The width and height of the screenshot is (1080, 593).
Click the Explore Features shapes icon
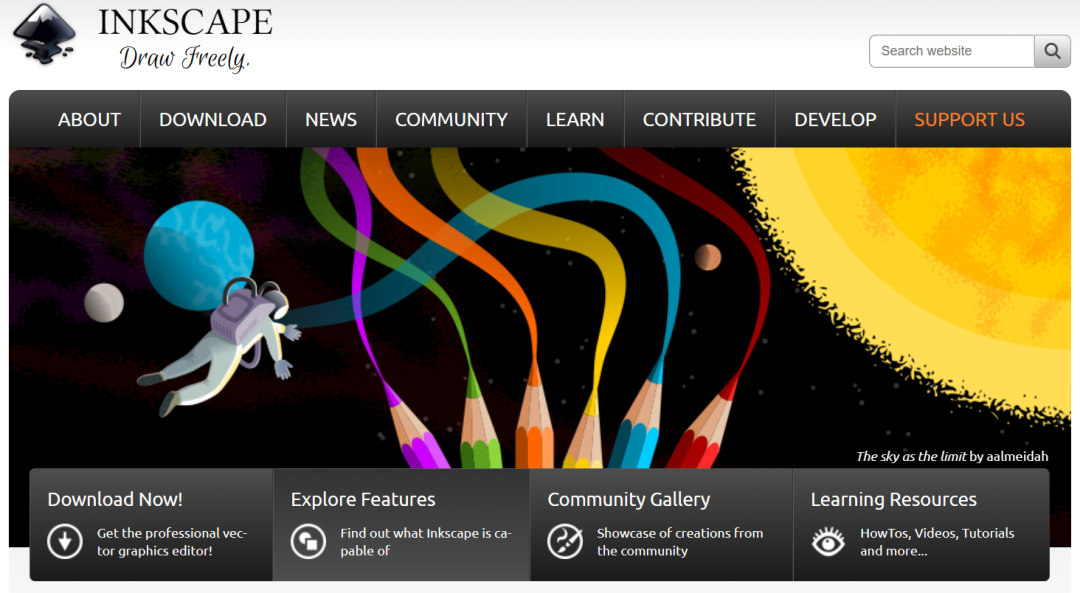tap(308, 541)
